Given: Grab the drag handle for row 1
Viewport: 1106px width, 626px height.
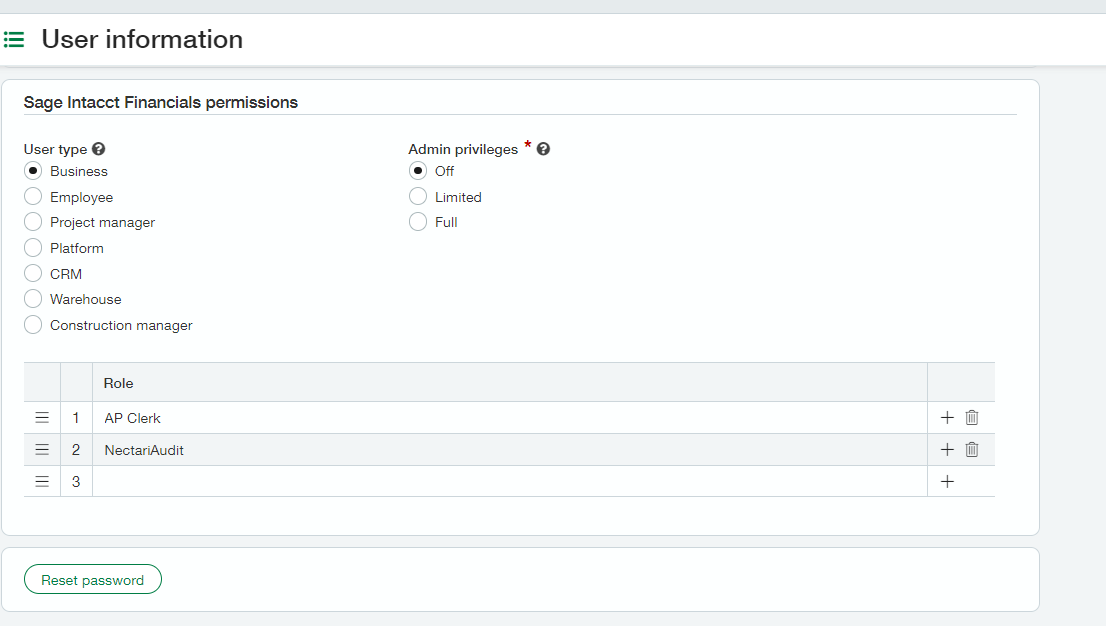Looking at the screenshot, I should point(42,418).
